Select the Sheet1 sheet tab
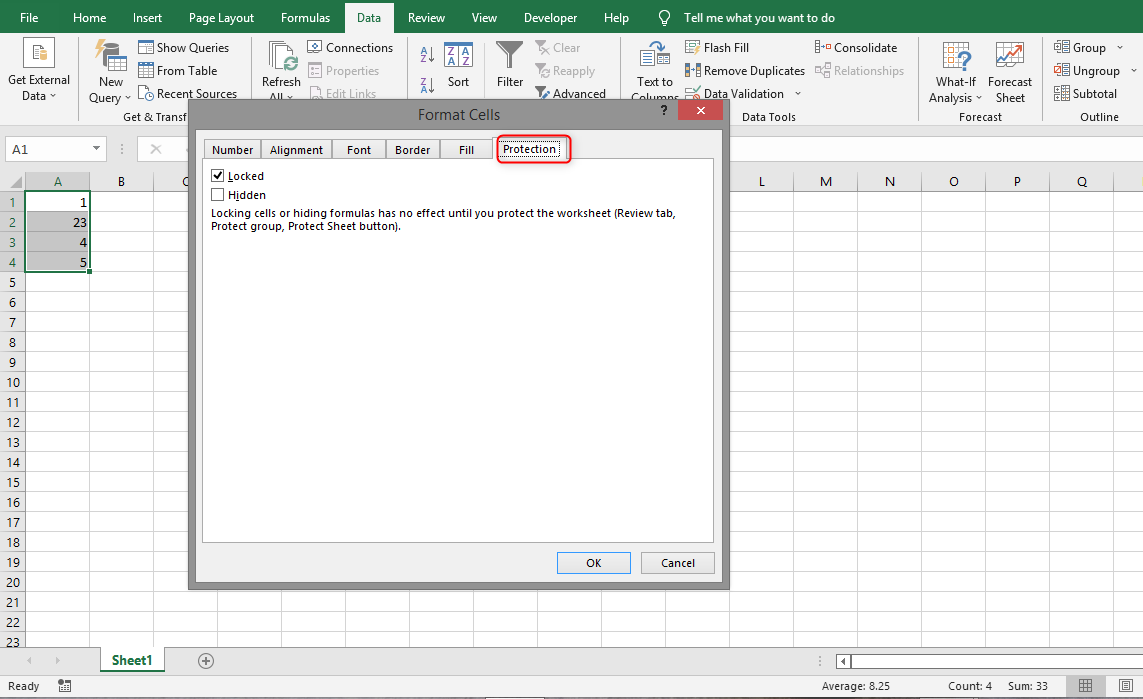1143x699 pixels. 132,660
